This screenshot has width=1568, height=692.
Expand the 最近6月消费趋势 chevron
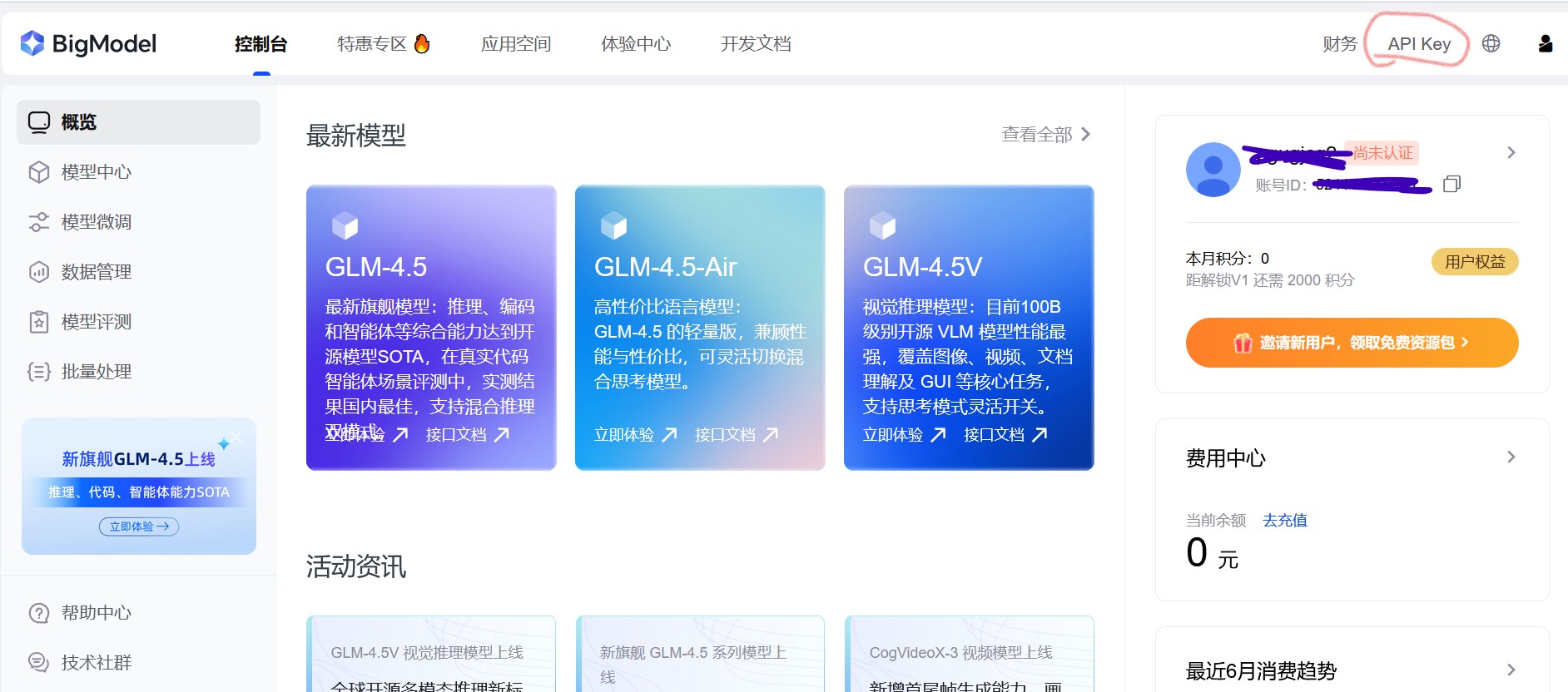coord(1511,670)
